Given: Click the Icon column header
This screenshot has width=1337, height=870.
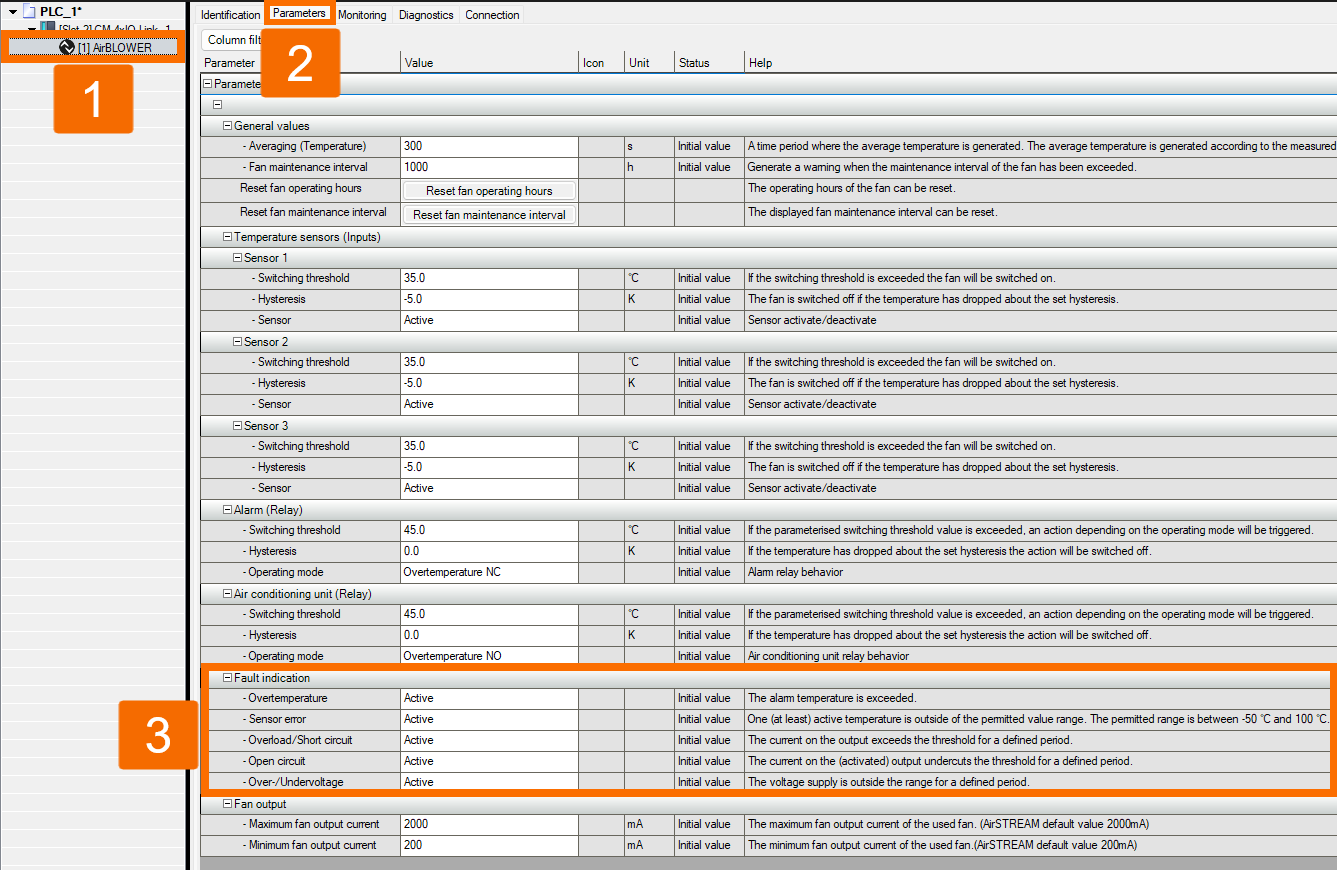Looking at the screenshot, I should point(601,63).
